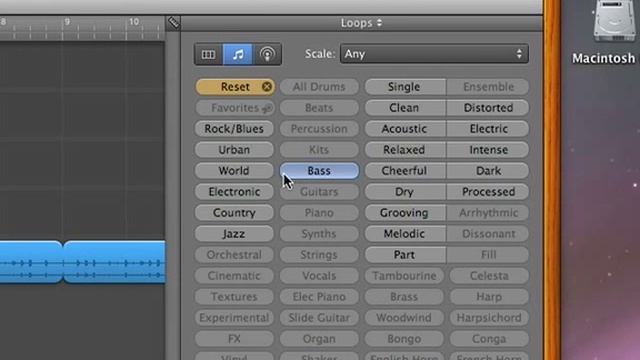Toggle the Rock/Blues genre filter

tap(234, 129)
